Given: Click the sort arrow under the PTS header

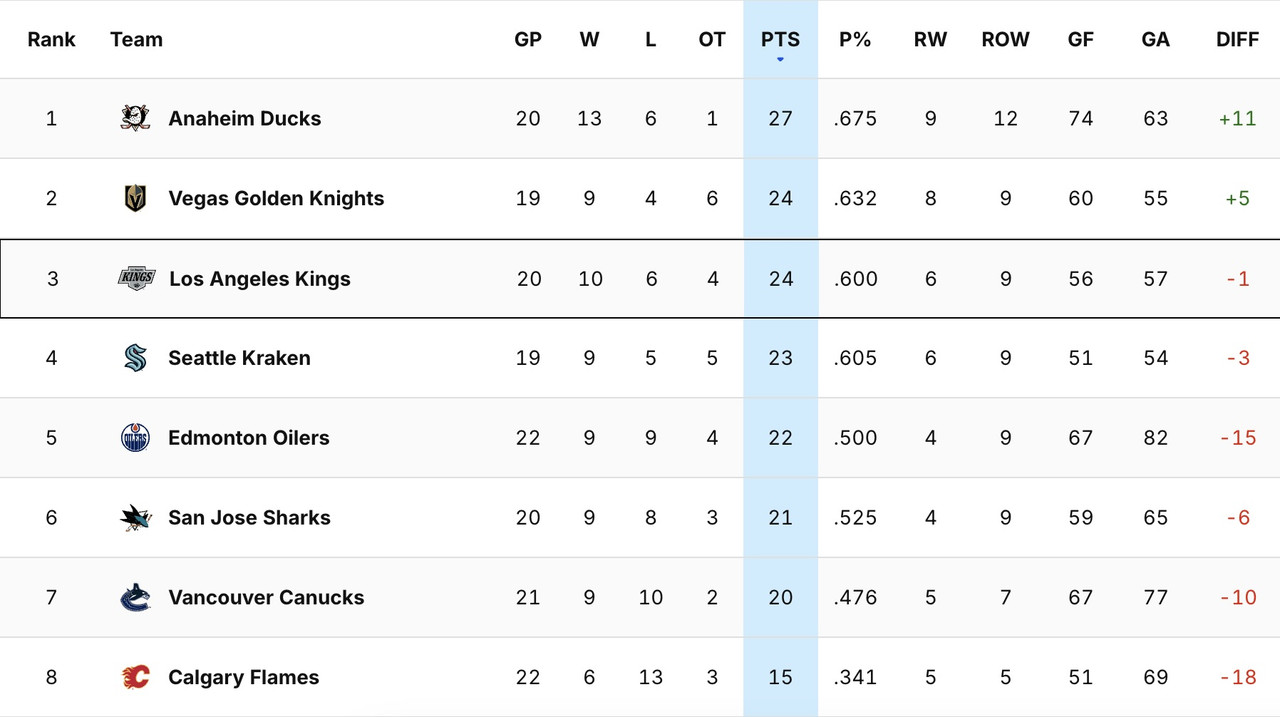Looking at the screenshot, I should pos(780,59).
